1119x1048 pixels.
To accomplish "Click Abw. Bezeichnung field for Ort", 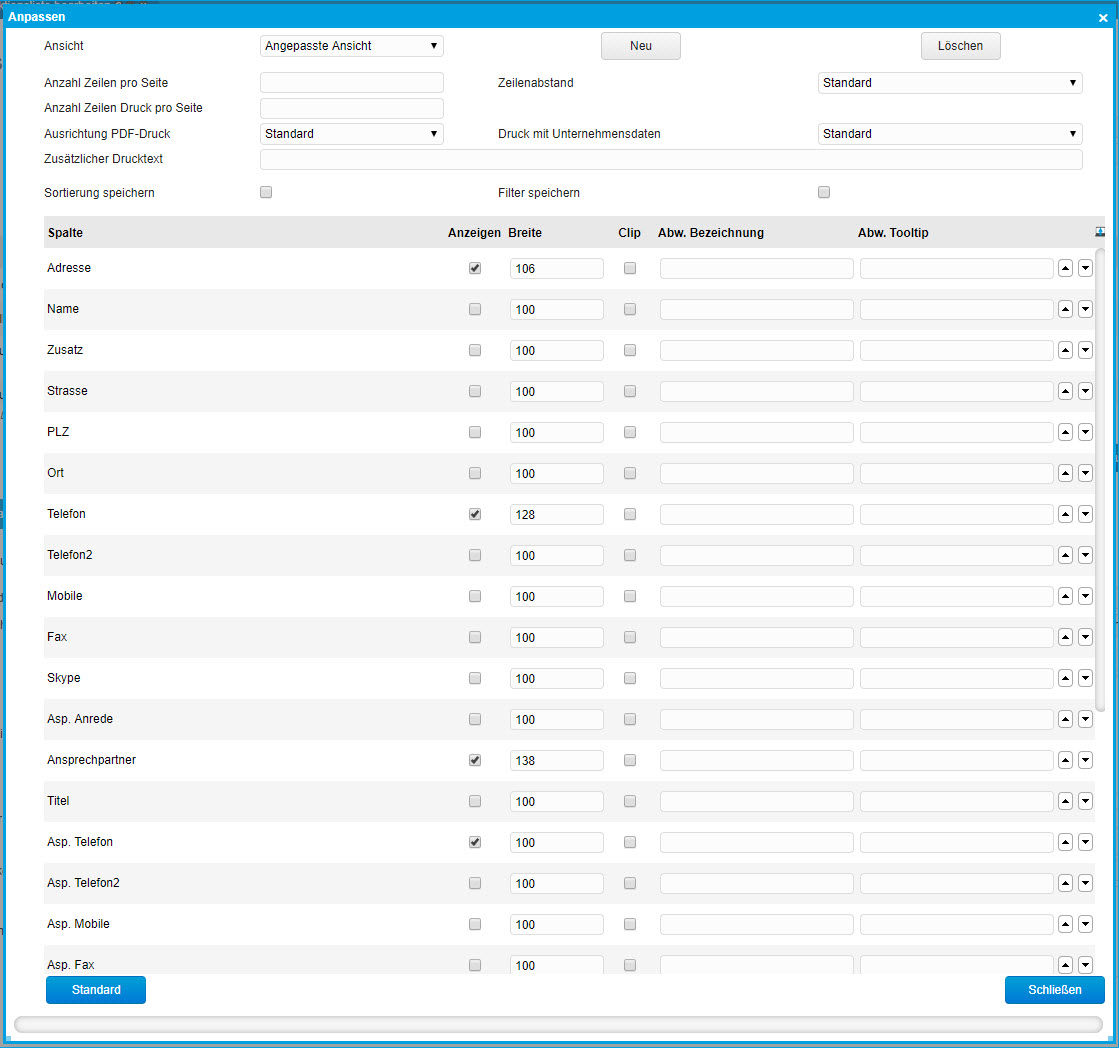I will [756, 473].
